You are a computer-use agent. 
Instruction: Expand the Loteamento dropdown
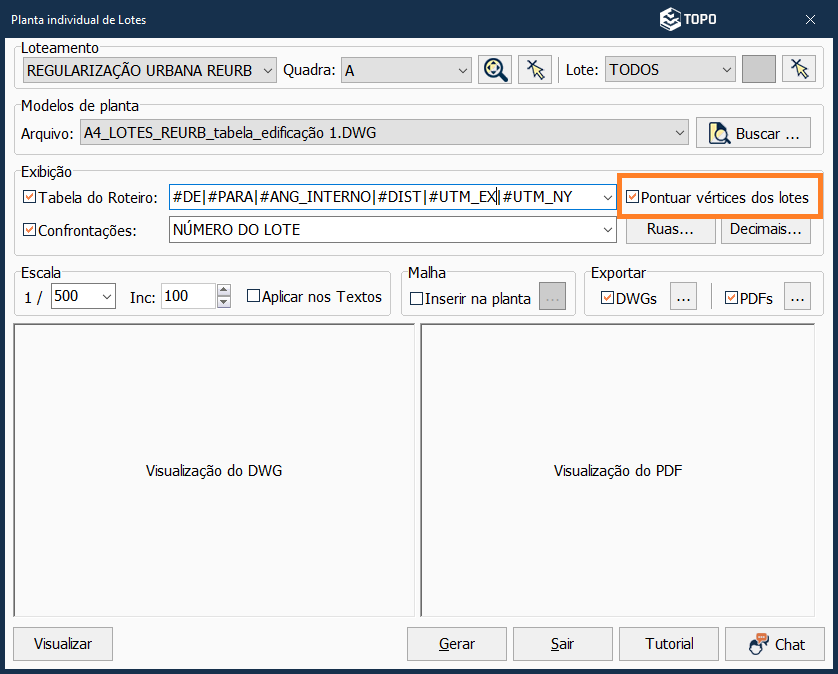[266, 70]
